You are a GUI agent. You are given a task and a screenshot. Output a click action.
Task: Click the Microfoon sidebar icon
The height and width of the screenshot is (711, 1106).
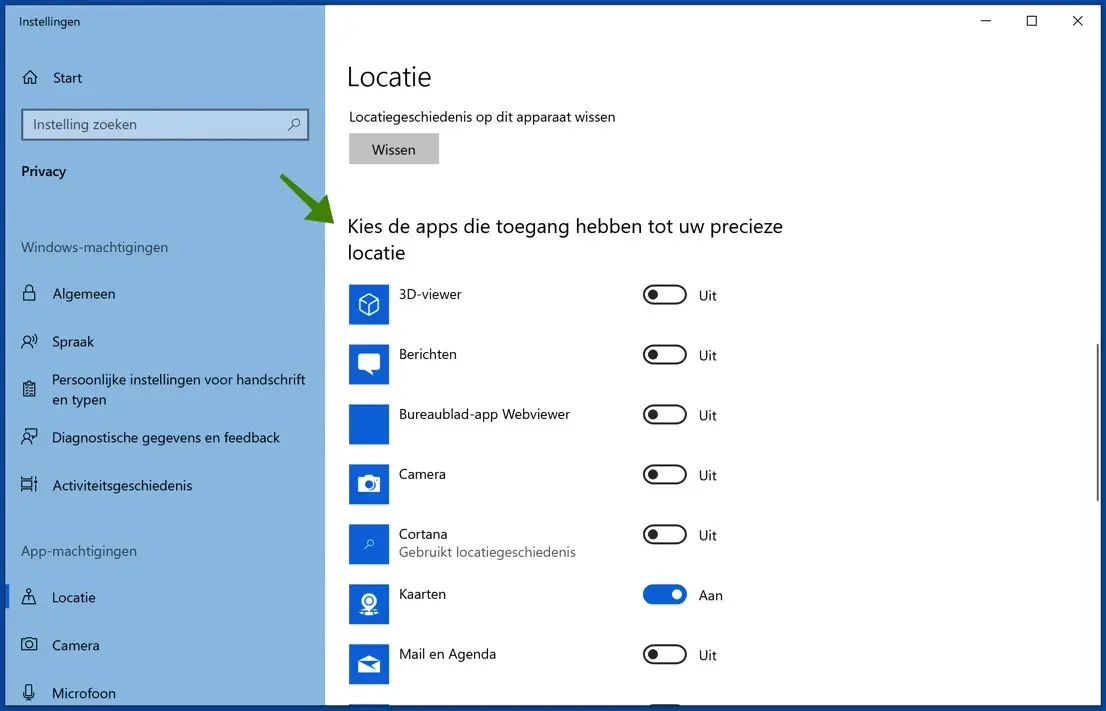click(x=29, y=693)
